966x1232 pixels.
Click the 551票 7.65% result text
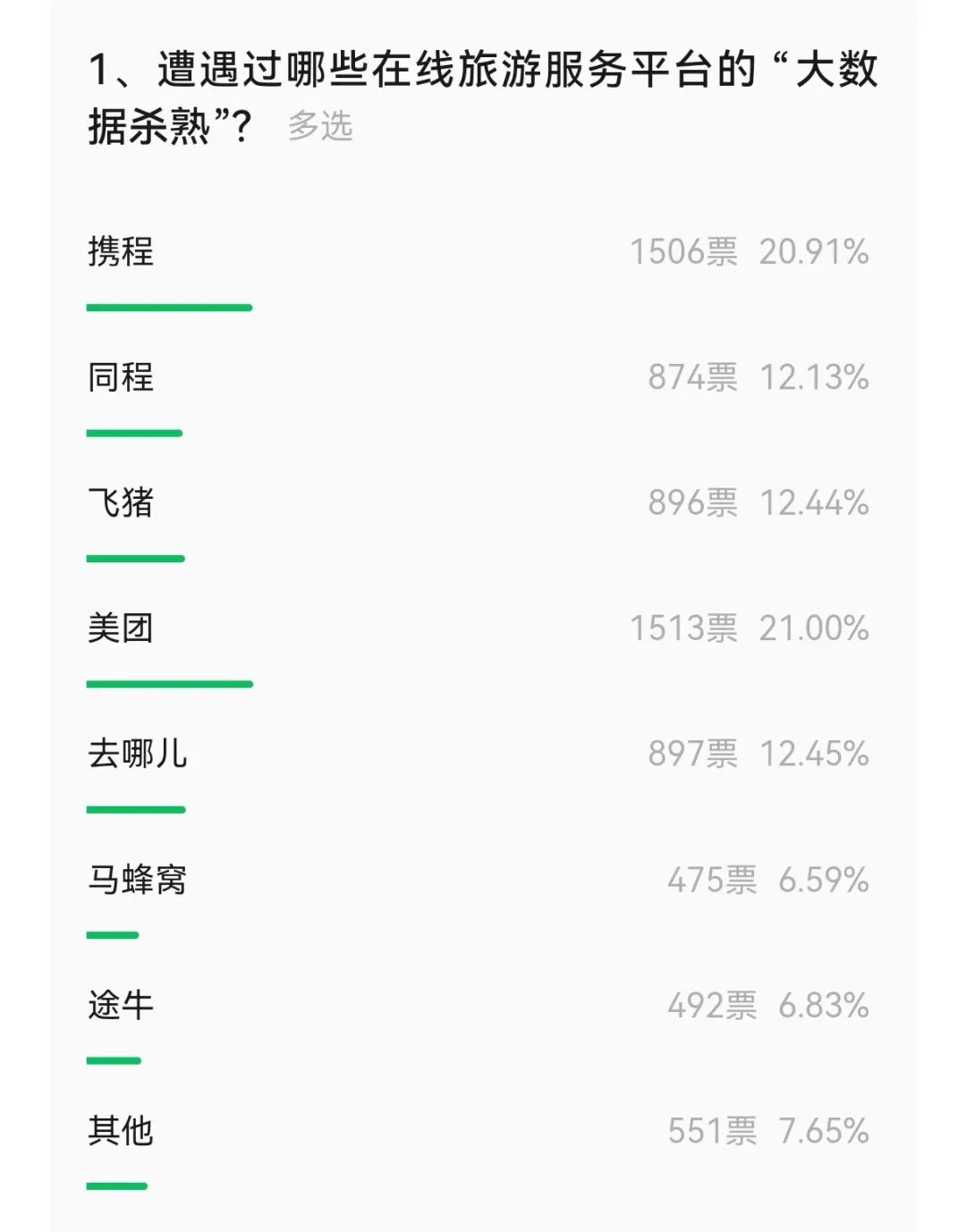point(768,1131)
